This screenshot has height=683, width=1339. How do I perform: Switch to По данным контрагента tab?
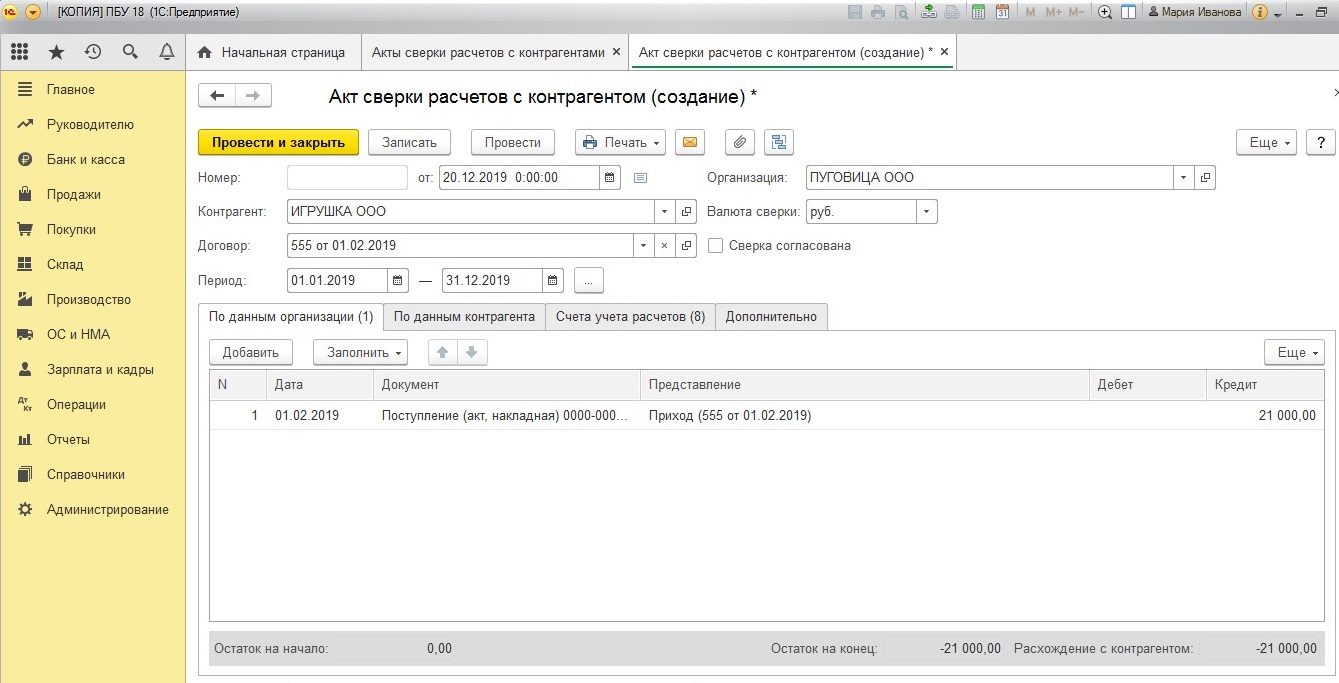(x=464, y=317)
